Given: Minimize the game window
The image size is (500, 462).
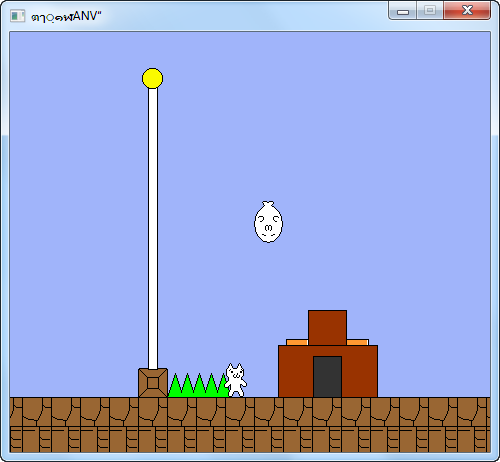Looking at the screenshot, I should [403, 11].
